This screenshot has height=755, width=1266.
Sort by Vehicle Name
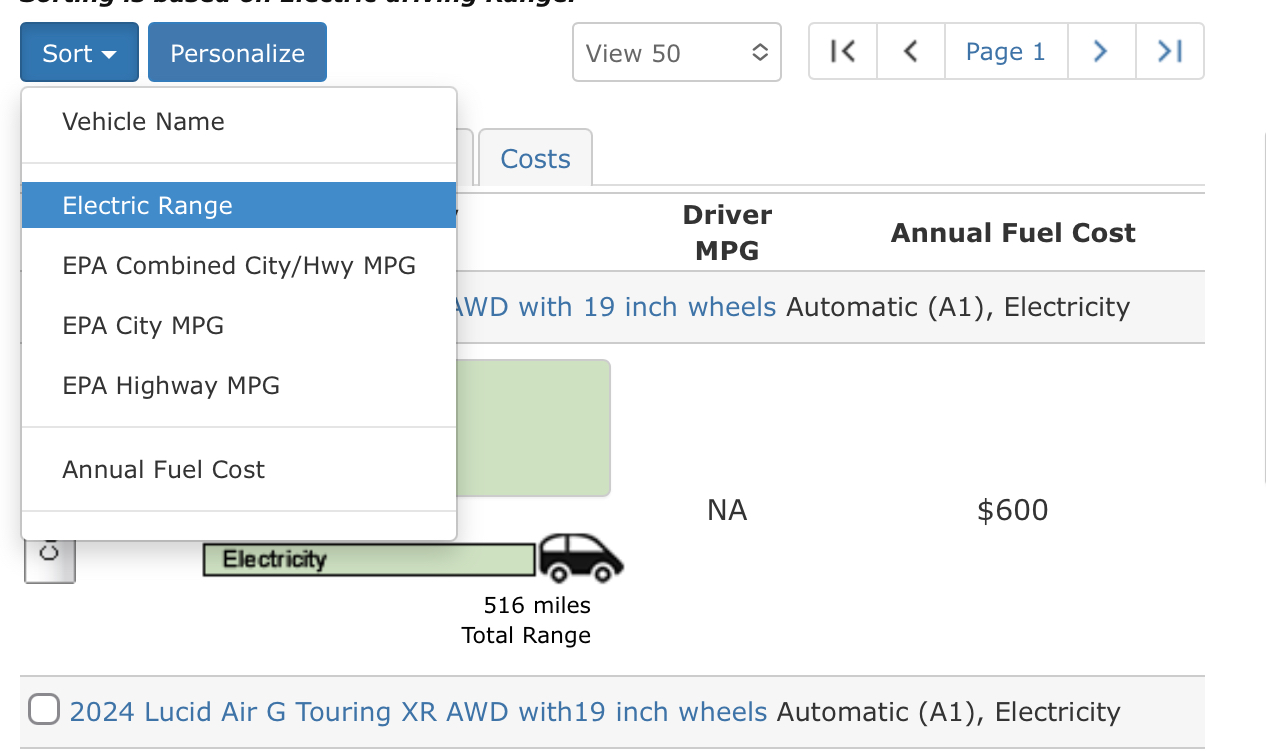pyautogui.click(x=143, y=122)
